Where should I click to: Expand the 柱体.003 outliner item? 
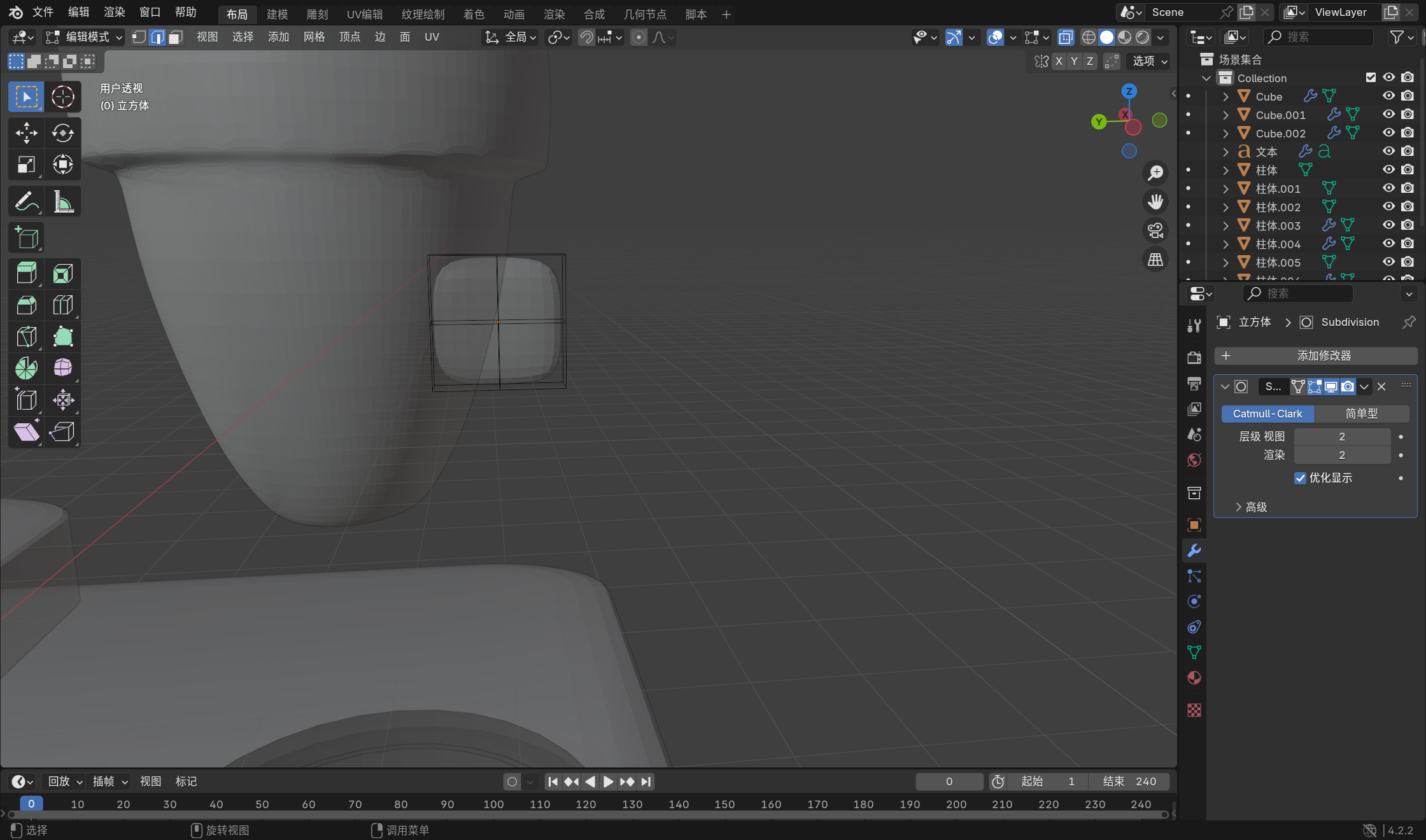coord(1225,225)
